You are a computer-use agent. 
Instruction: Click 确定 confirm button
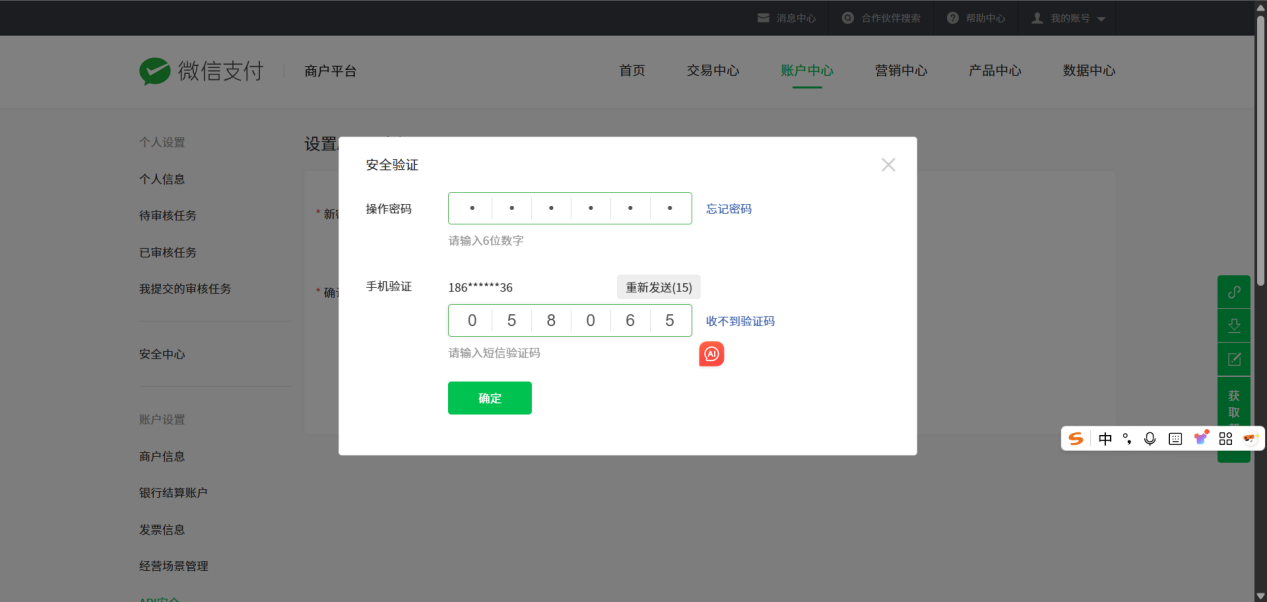490,398
